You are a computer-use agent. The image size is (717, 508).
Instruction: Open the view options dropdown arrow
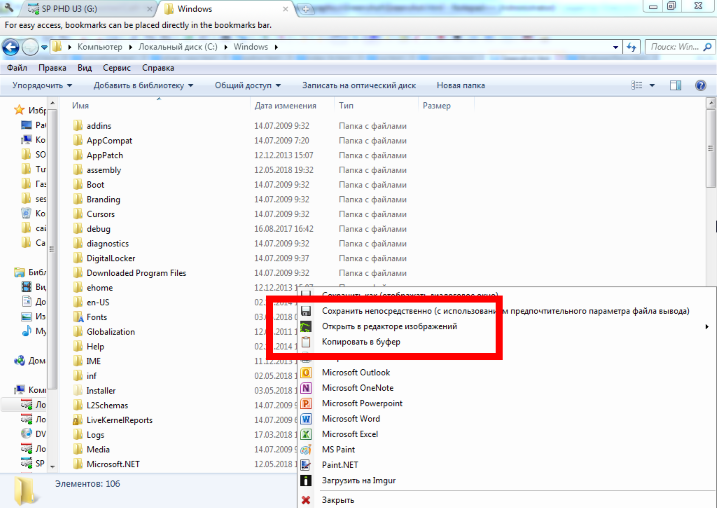point(652,86)
